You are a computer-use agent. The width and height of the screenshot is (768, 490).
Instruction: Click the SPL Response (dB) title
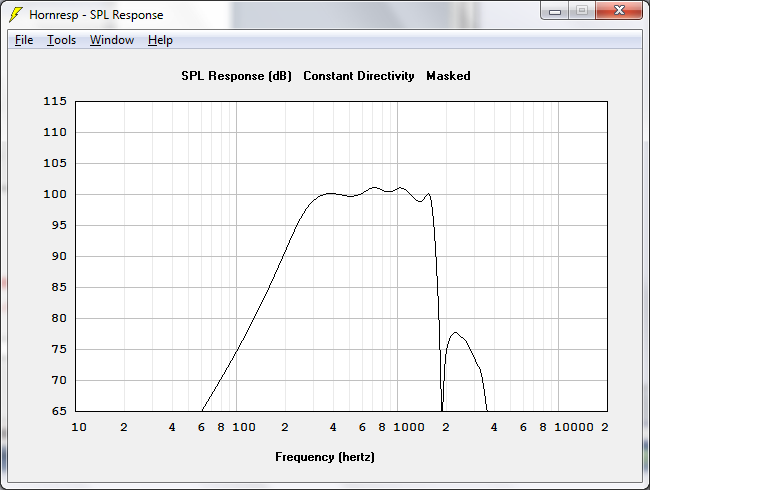[237, 76]
